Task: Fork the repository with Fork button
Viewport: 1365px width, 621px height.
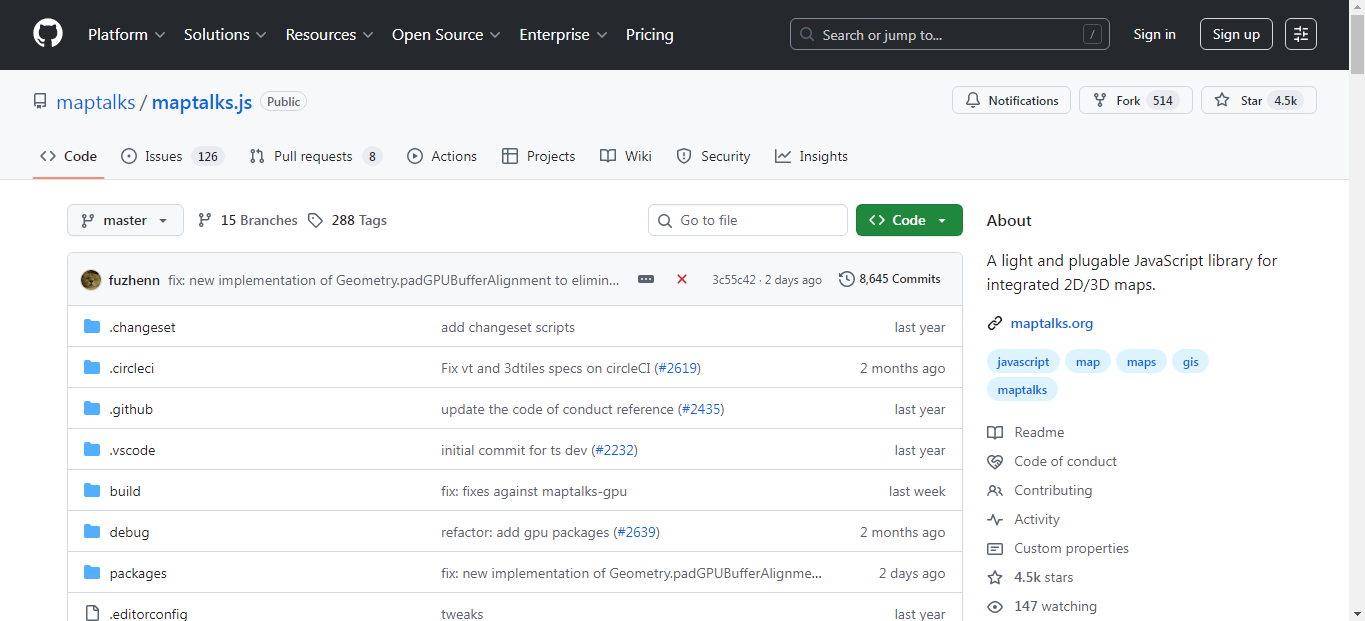Action: (x=1135, y=100)
